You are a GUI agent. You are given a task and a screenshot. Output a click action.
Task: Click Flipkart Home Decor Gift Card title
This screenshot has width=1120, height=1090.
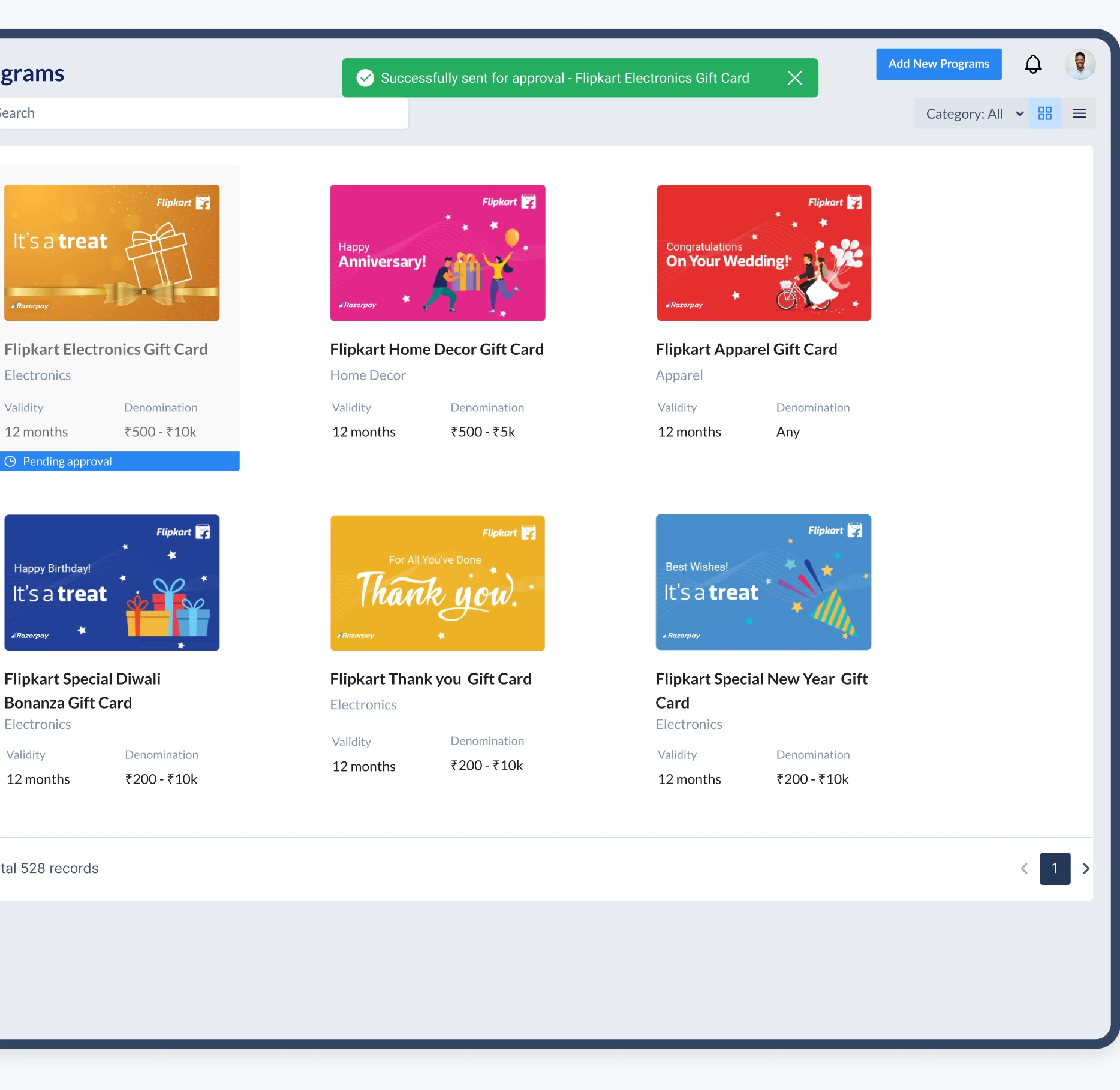[436, 349]
